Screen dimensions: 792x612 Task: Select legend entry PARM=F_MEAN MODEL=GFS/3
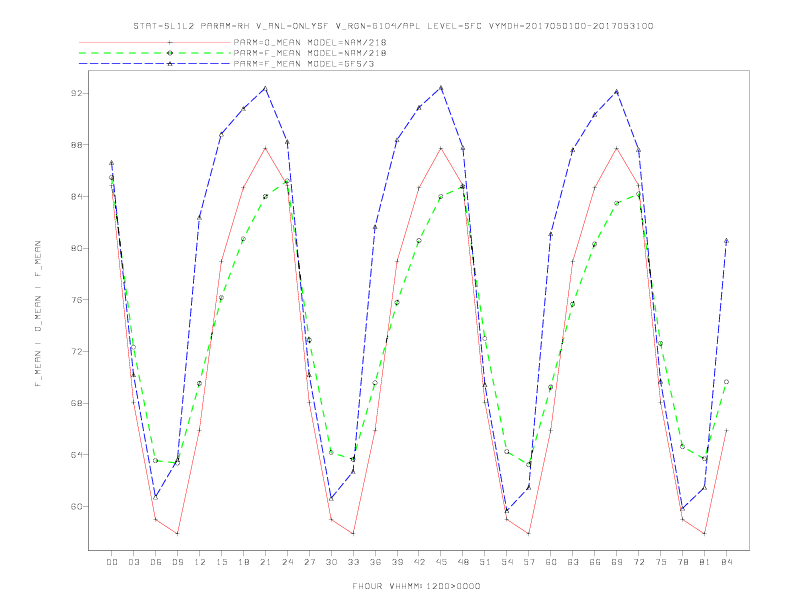304,64
